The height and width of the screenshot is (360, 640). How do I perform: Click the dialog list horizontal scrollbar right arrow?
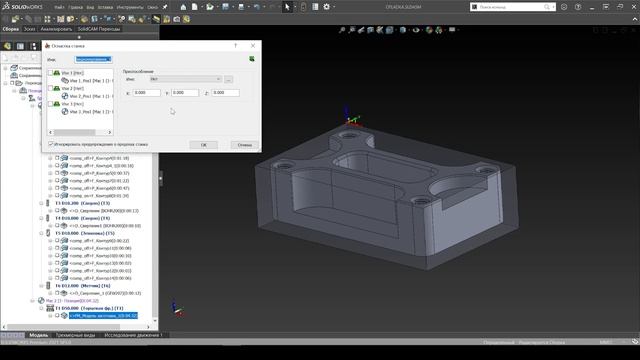(x=109, y=132)
